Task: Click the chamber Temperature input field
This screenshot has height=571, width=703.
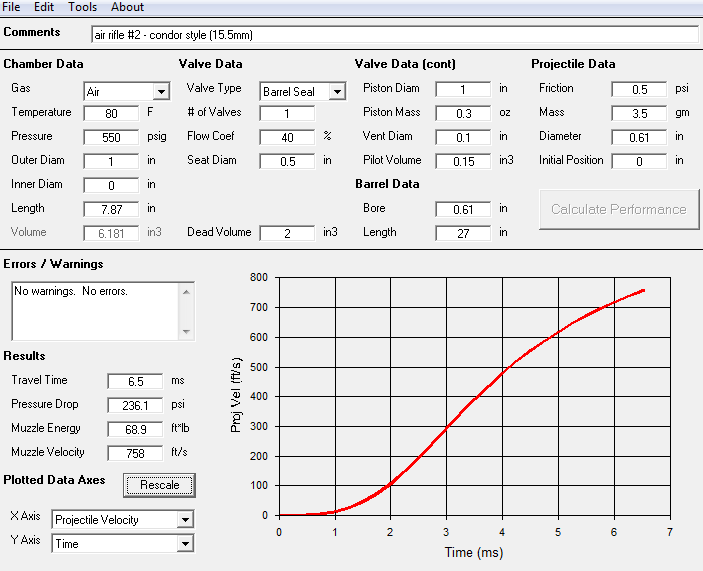Action: click(x=111, y=113)
